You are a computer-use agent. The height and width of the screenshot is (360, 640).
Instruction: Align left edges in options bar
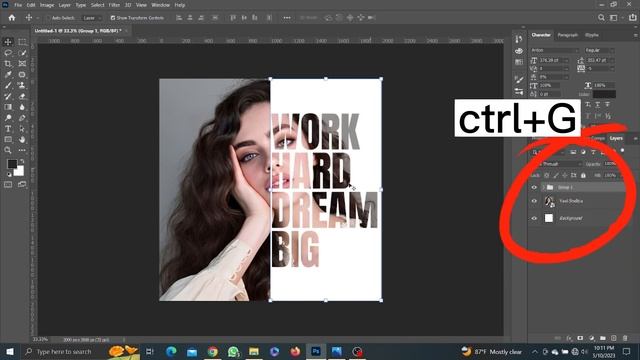pos(179,18)
